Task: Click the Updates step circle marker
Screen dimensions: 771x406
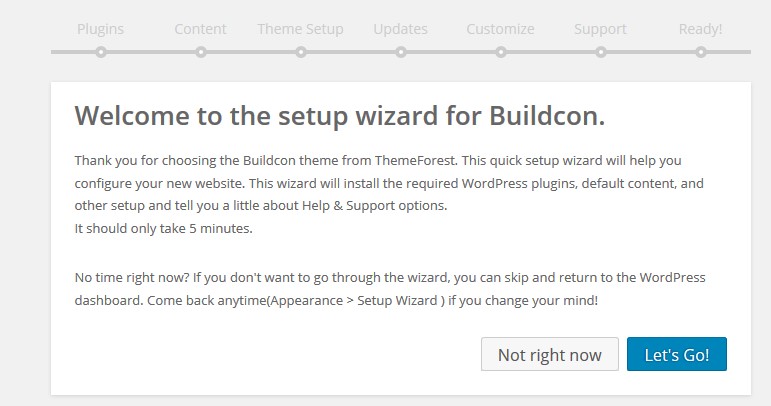Action: point(401,52)
